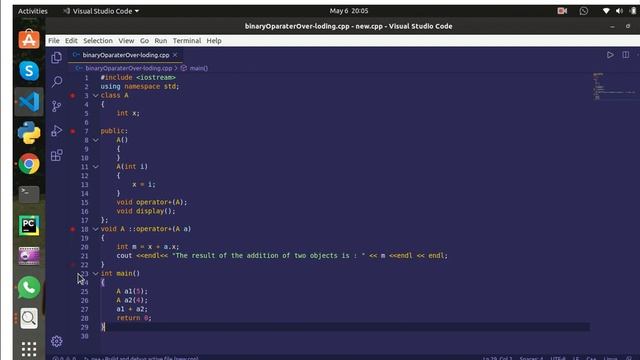
Task: Open the Help menu
Action: tap(214, 41)
